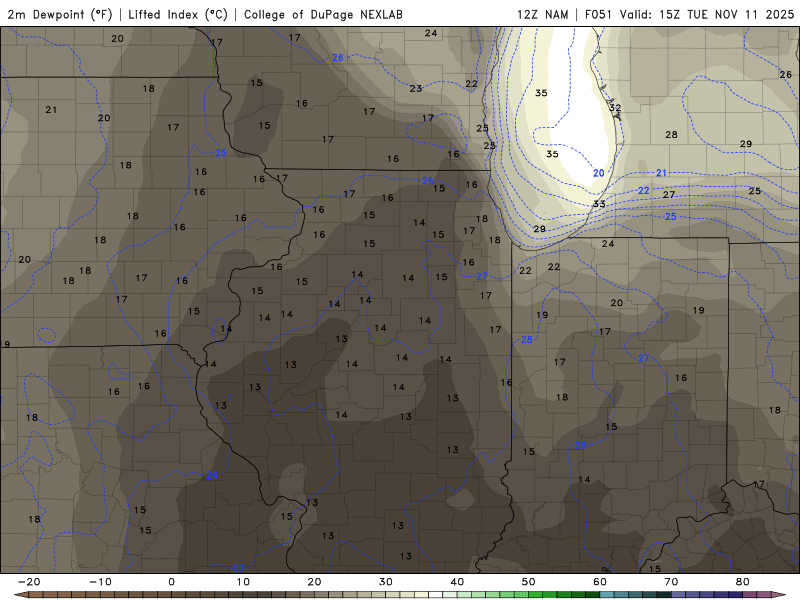Click the "Valid: 15Z TUE NOV 11 2025" text
This screenshot has height=600, width=800.
[x=707, y=14]
